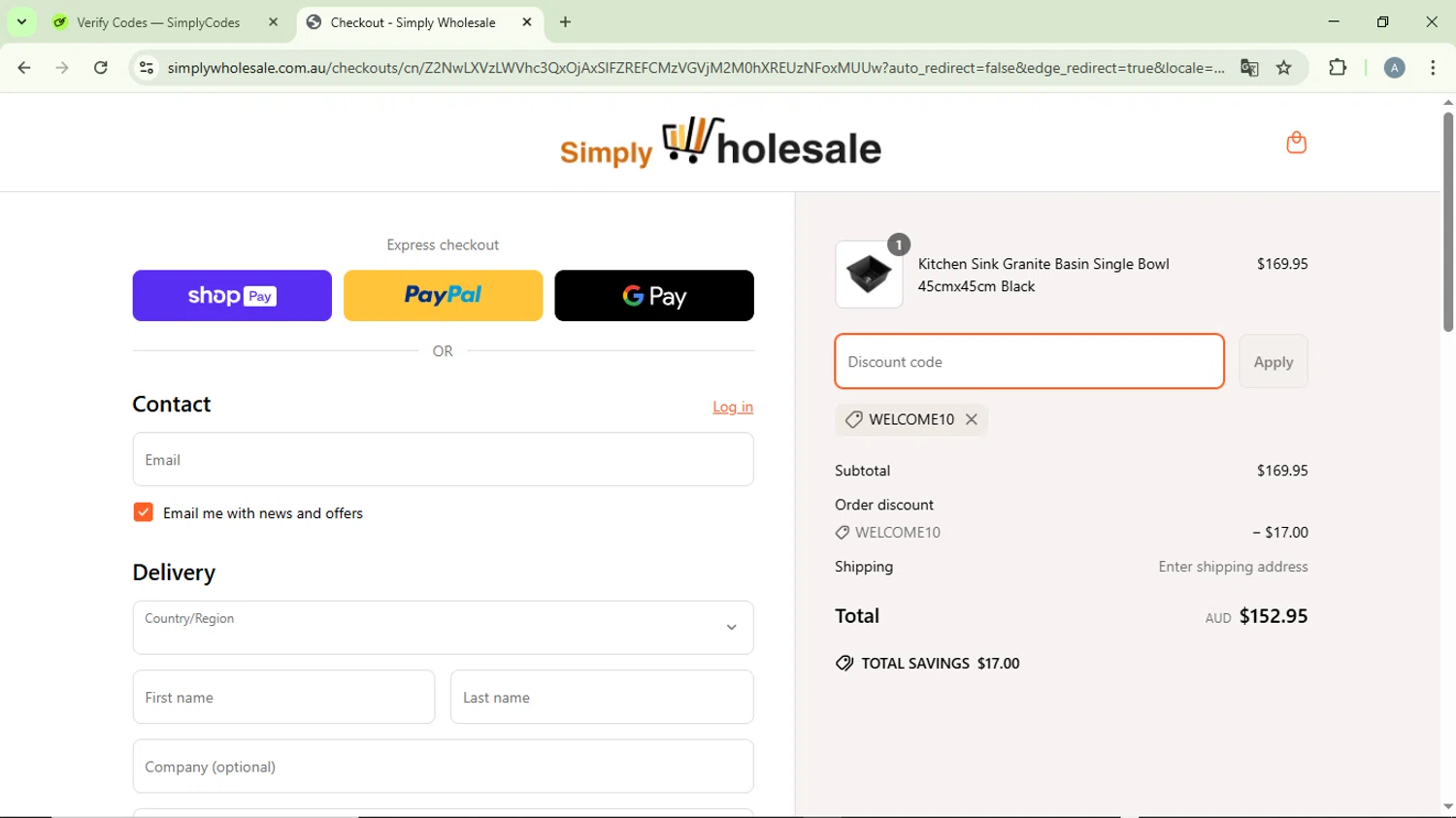Screen dimensions: 1456x818
Task: Bookmark this page with the star icon
Action: [x=1284, y=68]
